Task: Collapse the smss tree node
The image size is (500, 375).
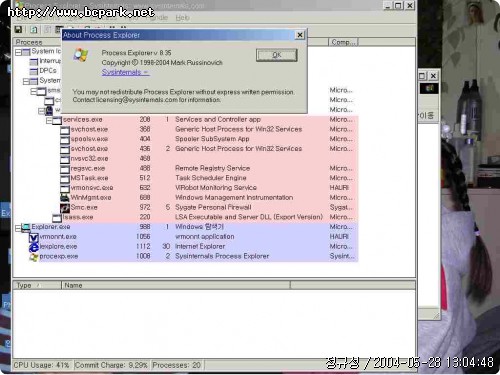Action: [34, 91]
